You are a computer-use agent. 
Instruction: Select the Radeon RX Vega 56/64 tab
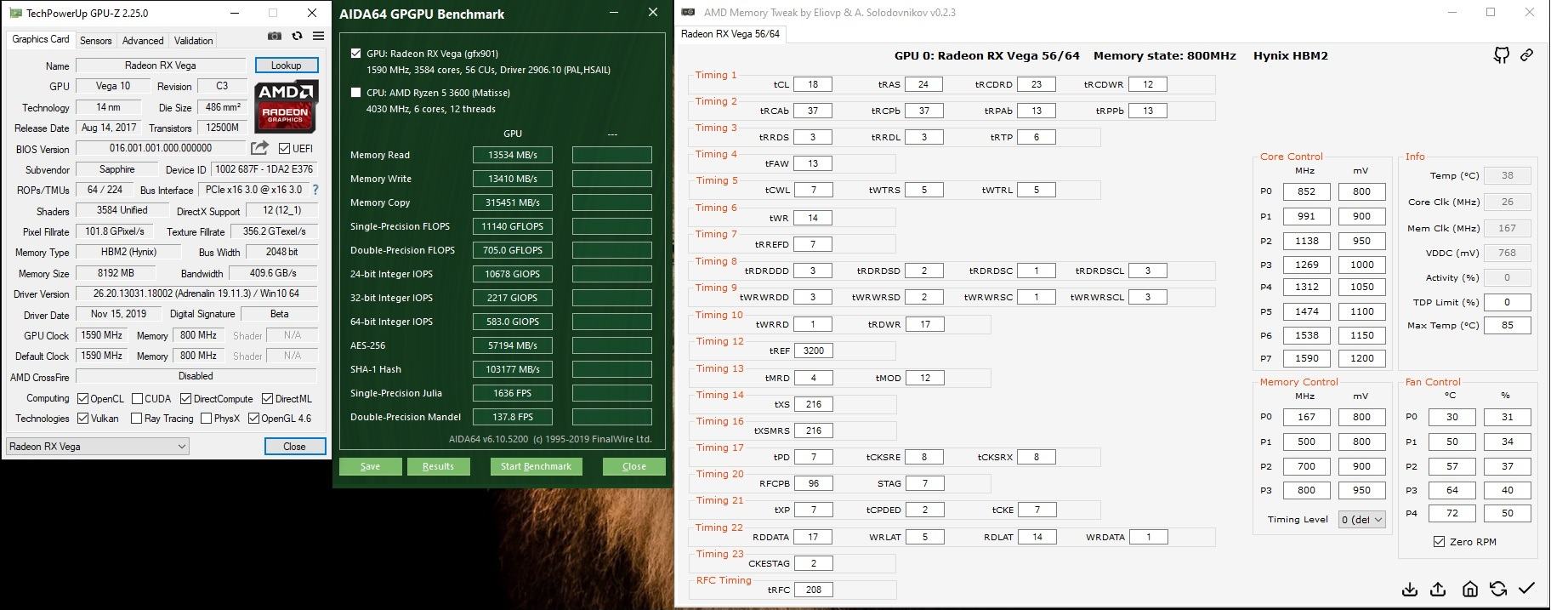tap(730, 34)
